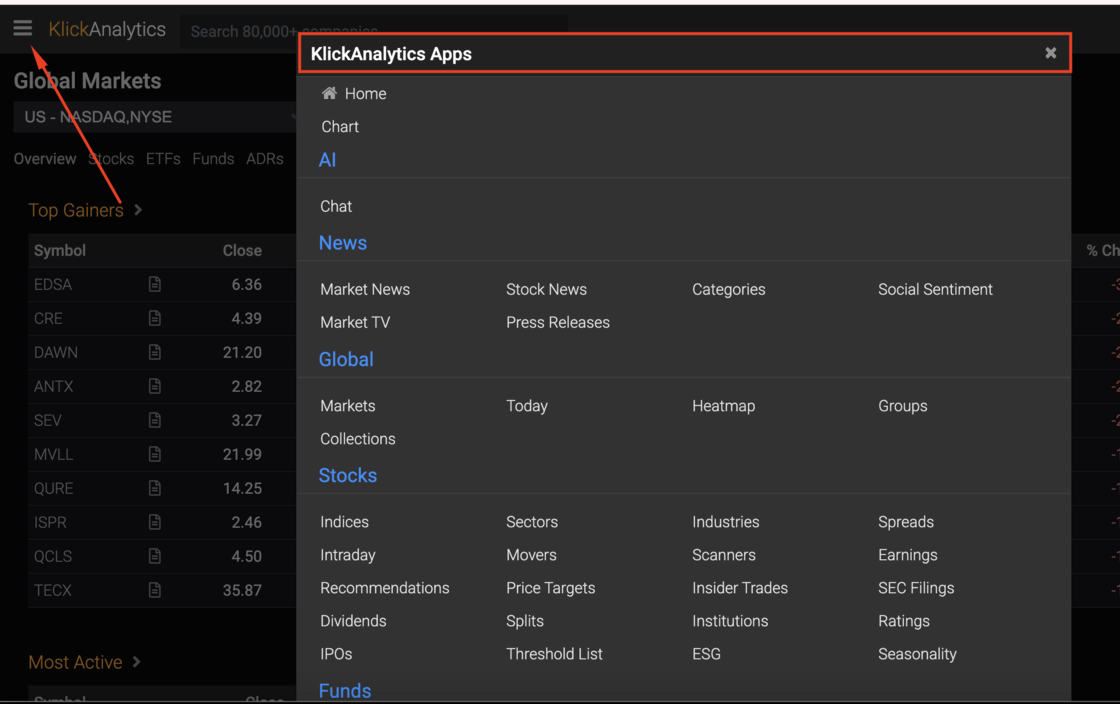Open Chat under AI section

[x=336, y=206]
